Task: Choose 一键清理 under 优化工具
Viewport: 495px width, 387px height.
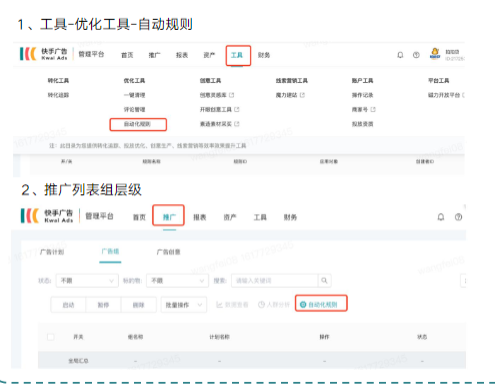Action: coord(134,95)
